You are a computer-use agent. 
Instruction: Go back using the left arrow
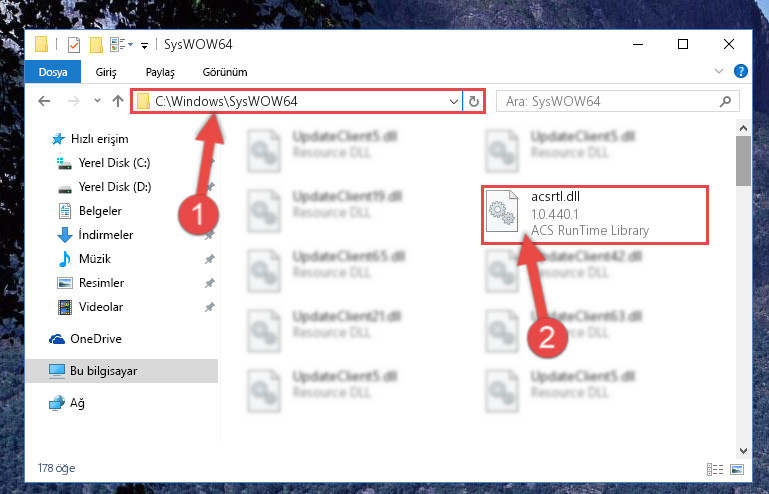[44, 101]
